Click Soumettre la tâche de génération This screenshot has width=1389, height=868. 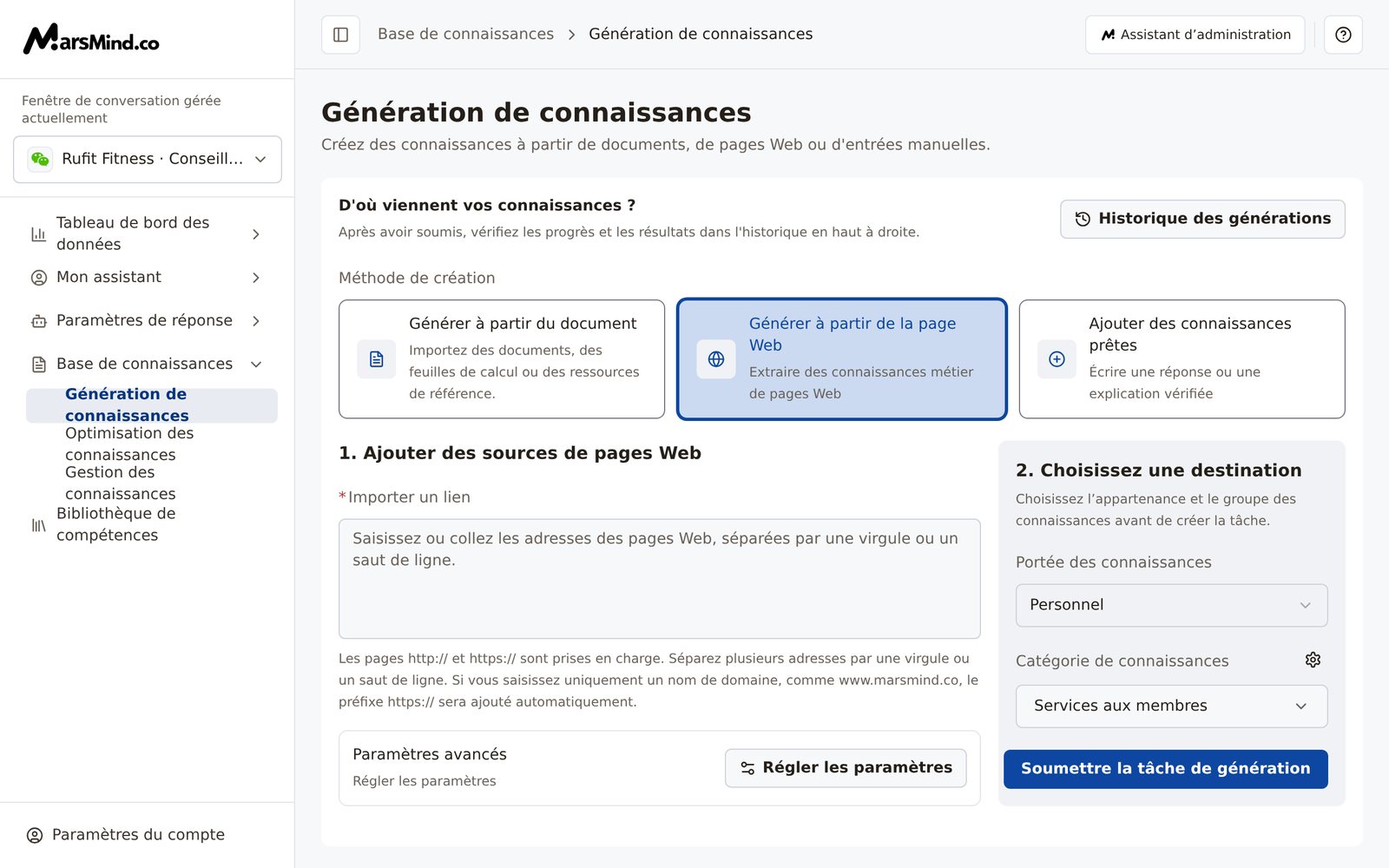[1165, 769]
